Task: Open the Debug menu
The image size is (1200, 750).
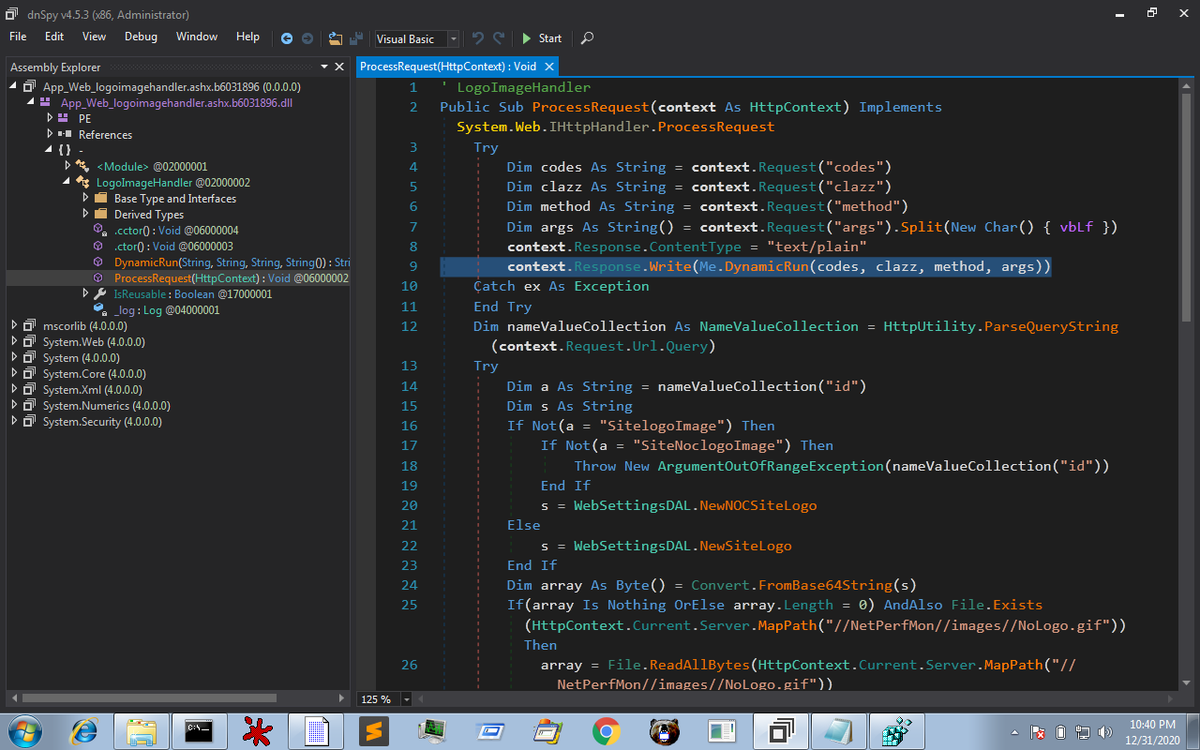Action: (141, 36)
